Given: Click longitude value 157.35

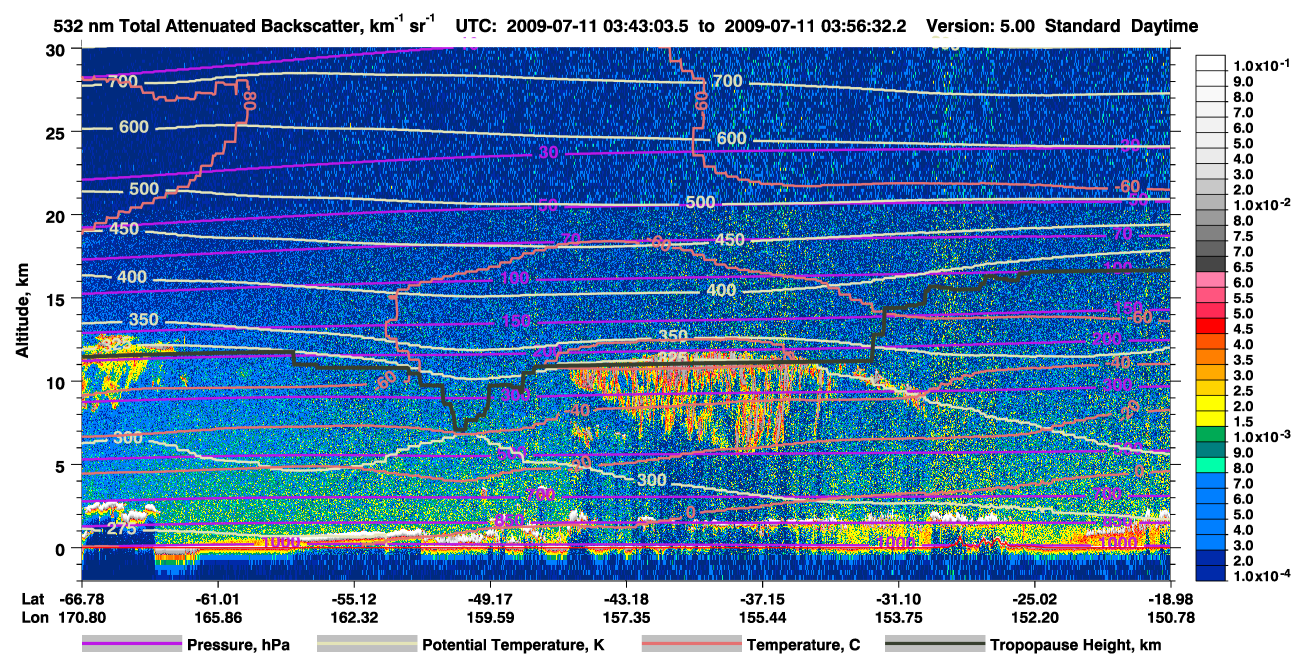Looking at the screenshot, I should coord(626,617).
